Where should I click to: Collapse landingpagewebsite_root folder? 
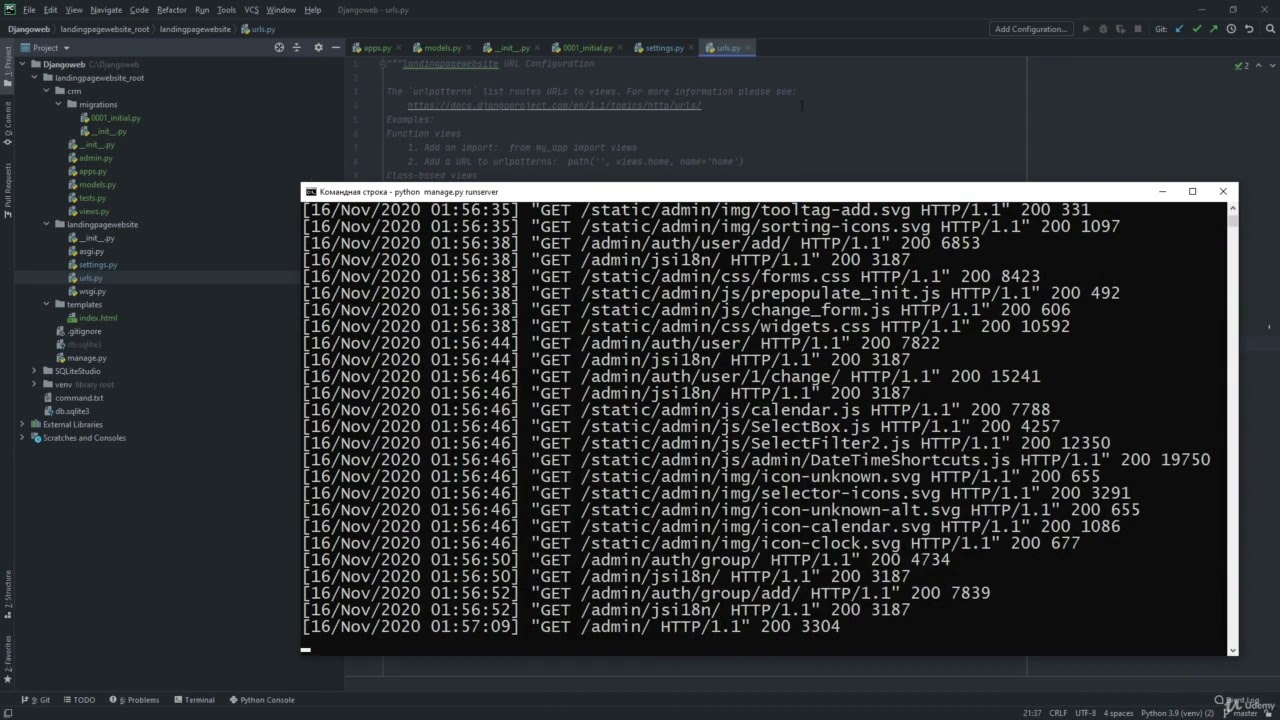pos(34,77)
